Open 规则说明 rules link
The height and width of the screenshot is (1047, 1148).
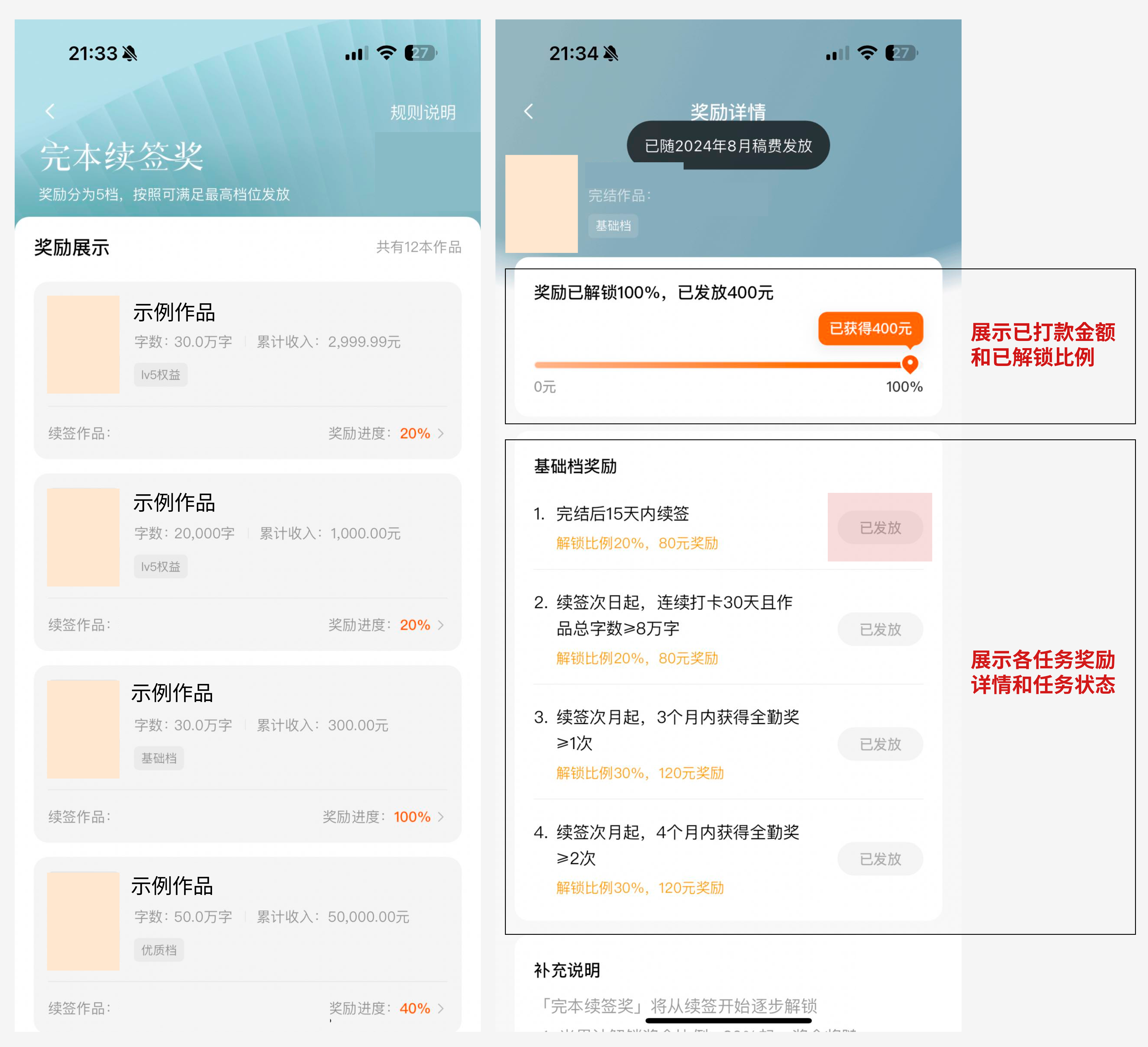click(423, 112)
